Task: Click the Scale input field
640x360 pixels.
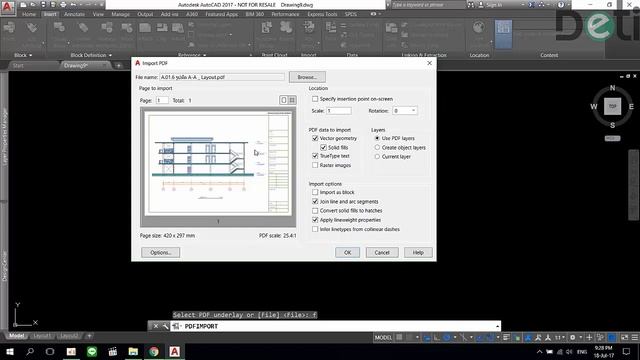Action: tap(339, 111)
